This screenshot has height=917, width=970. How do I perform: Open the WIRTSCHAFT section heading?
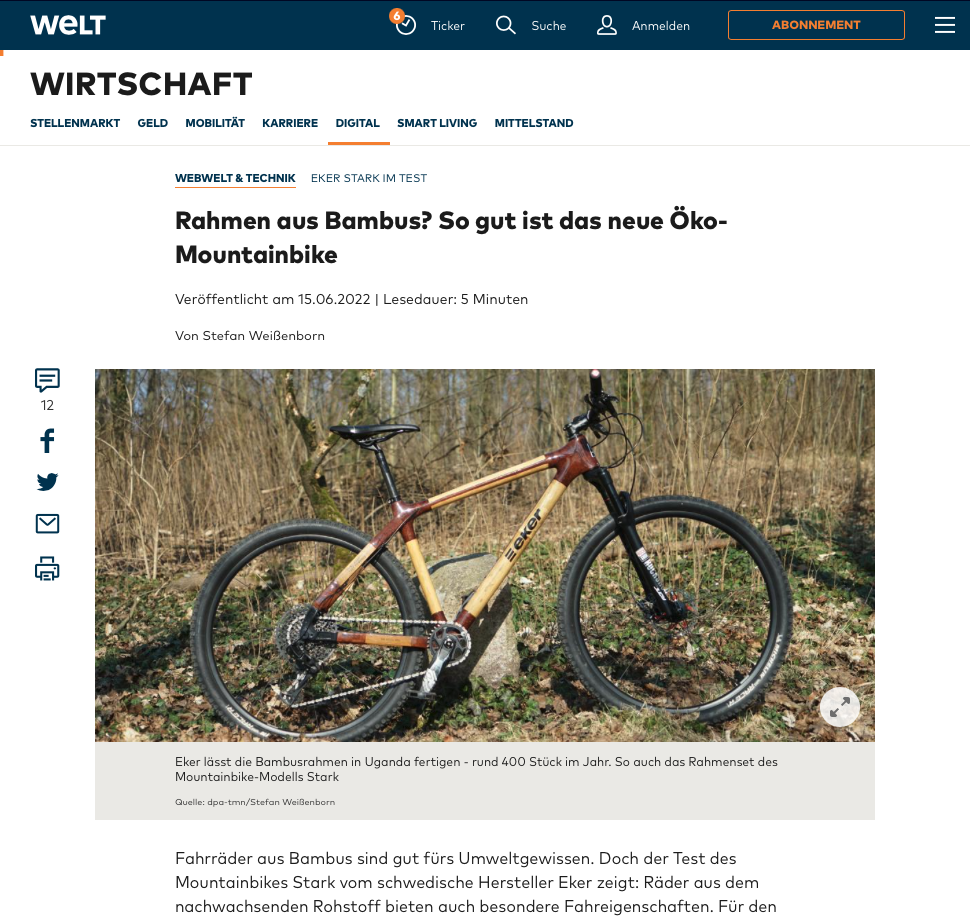click(x=141, y=84)
